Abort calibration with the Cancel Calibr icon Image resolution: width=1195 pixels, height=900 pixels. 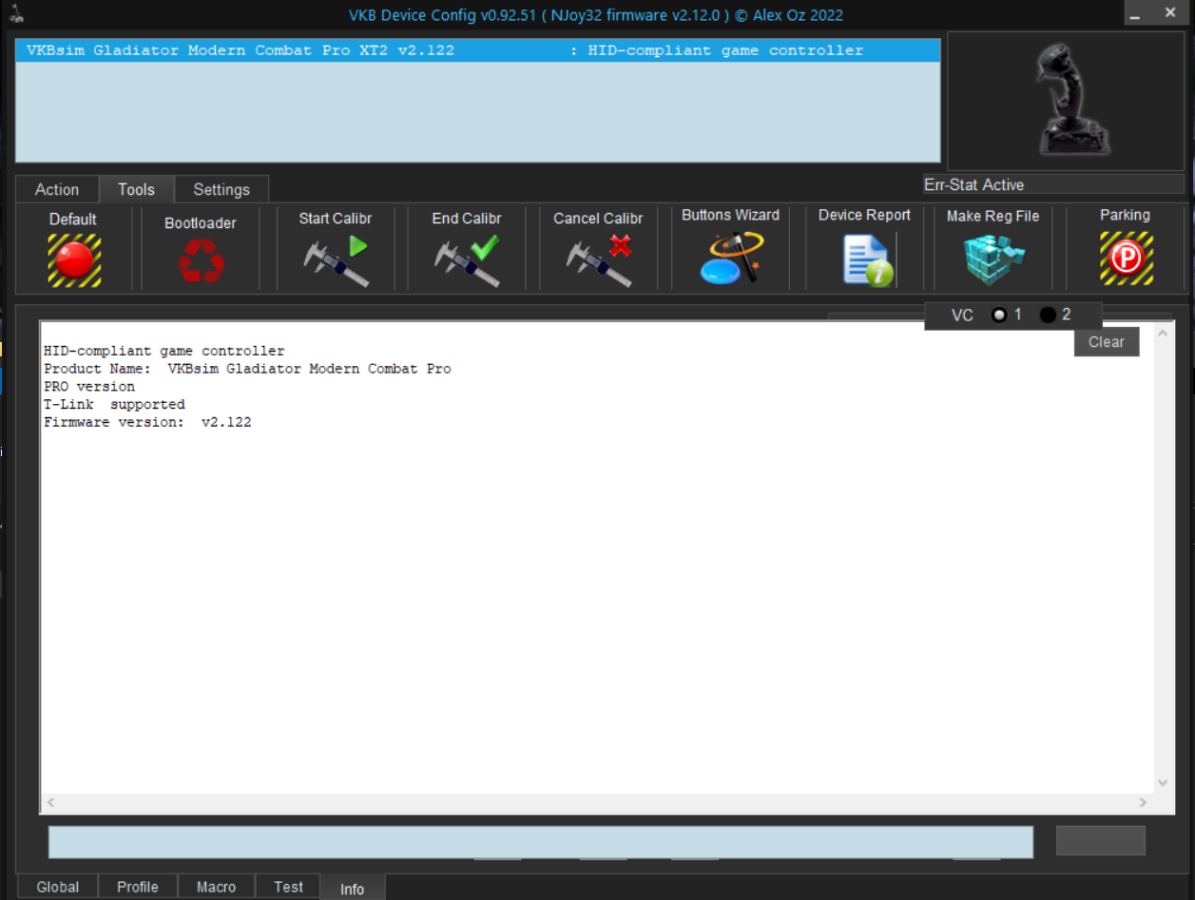click(598, 261)
